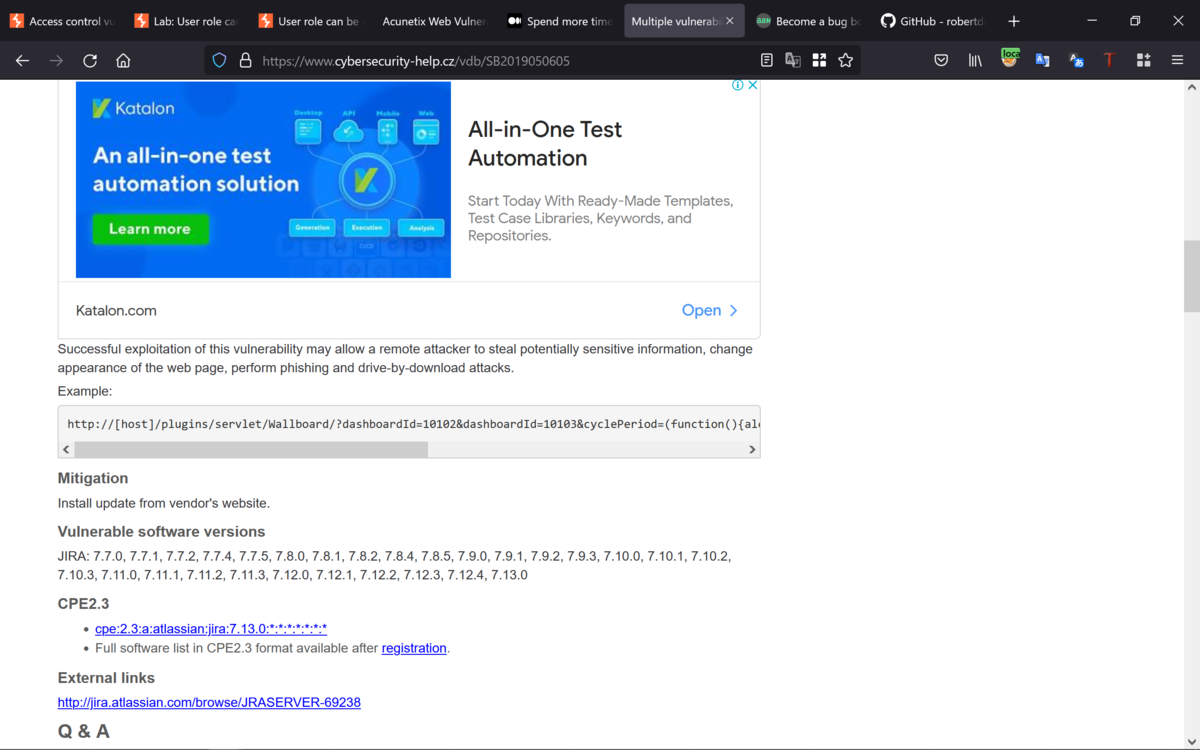Click Open link in Katalon ad
1200x750 pixels.
click(710, 311)
